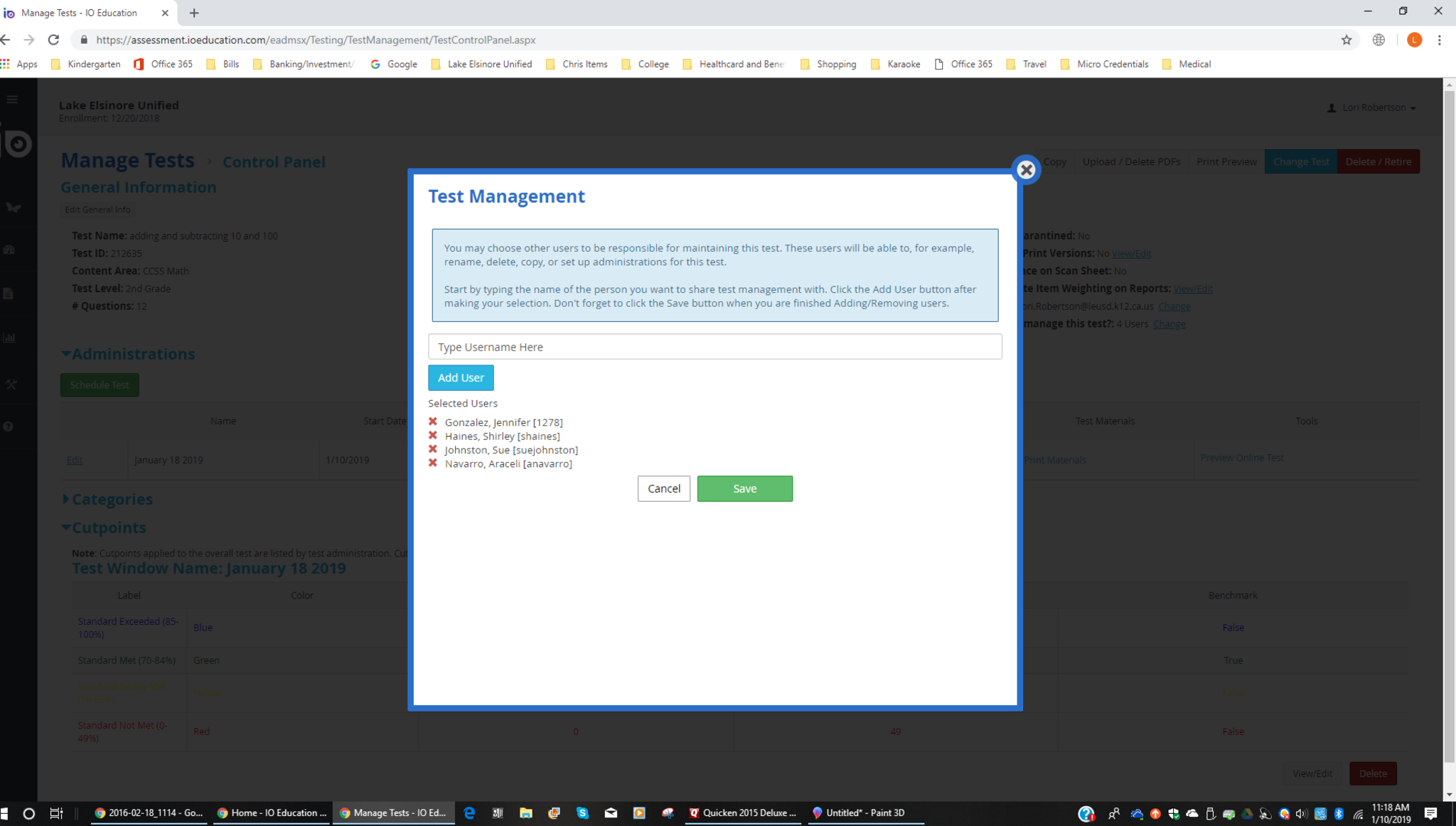Image resolution: width=1456 pixels, height=826 pixels.
Task: Collapse the Cutpoints section
Action: point(108,527)
